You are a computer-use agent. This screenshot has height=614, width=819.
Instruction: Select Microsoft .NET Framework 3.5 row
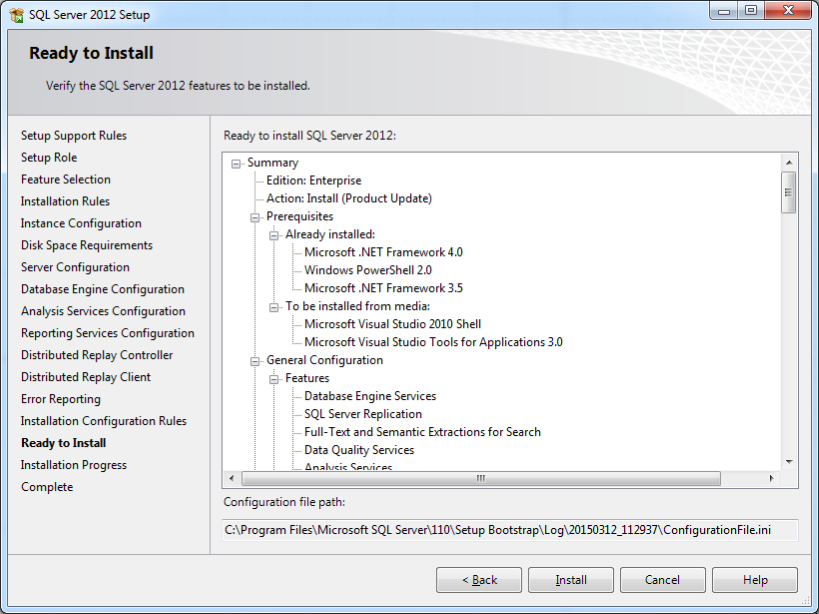[x=383, y=288]
